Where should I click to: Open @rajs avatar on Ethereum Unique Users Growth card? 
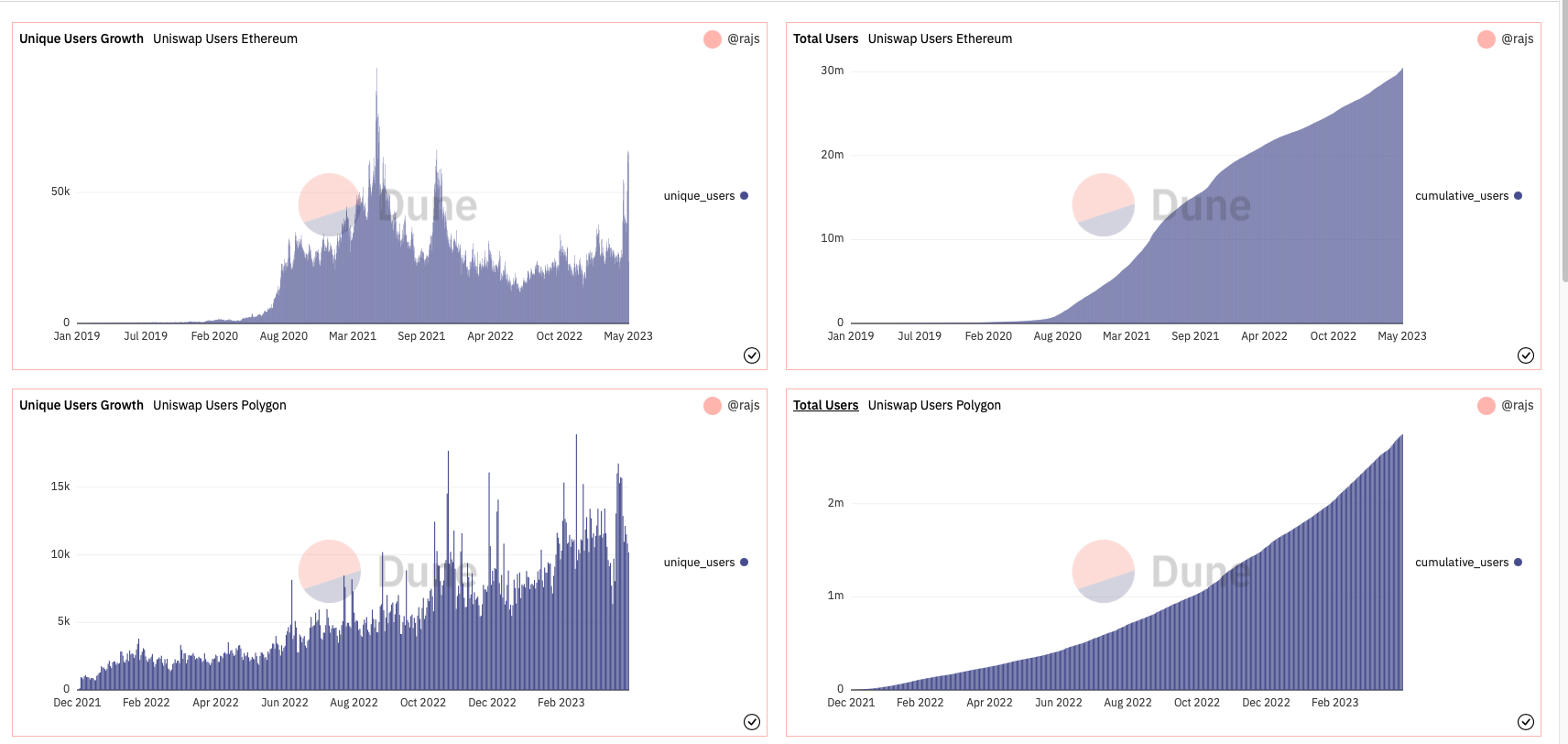[713, 39]
